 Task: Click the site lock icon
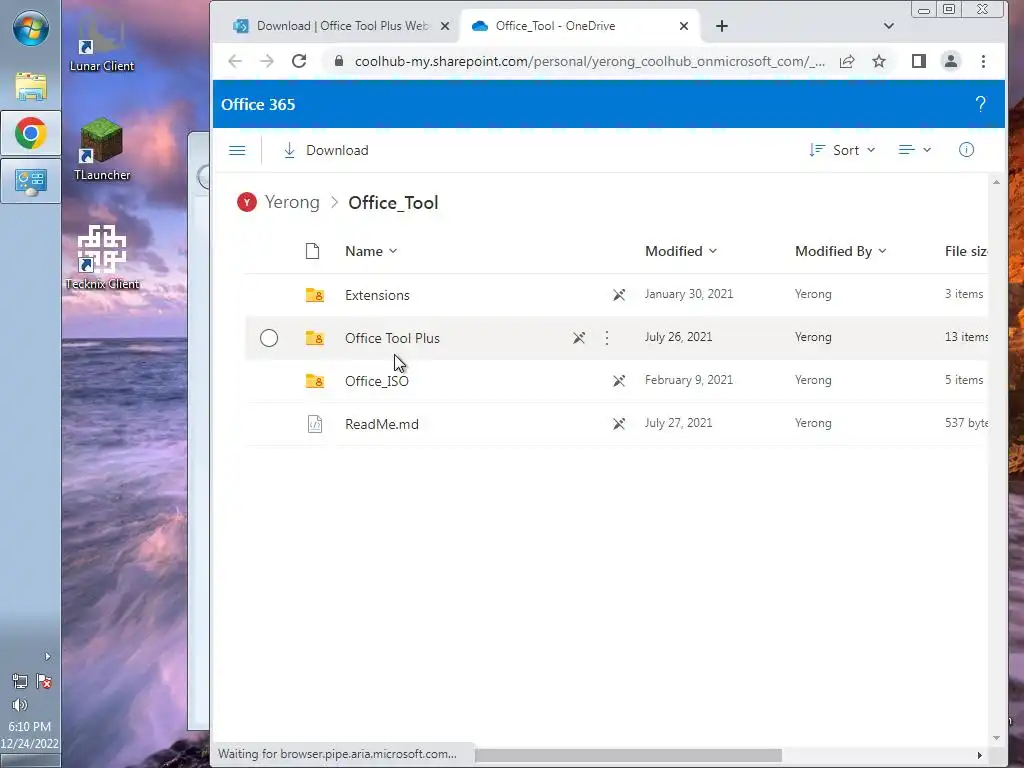pyautogui.click(x=338, y=61)
